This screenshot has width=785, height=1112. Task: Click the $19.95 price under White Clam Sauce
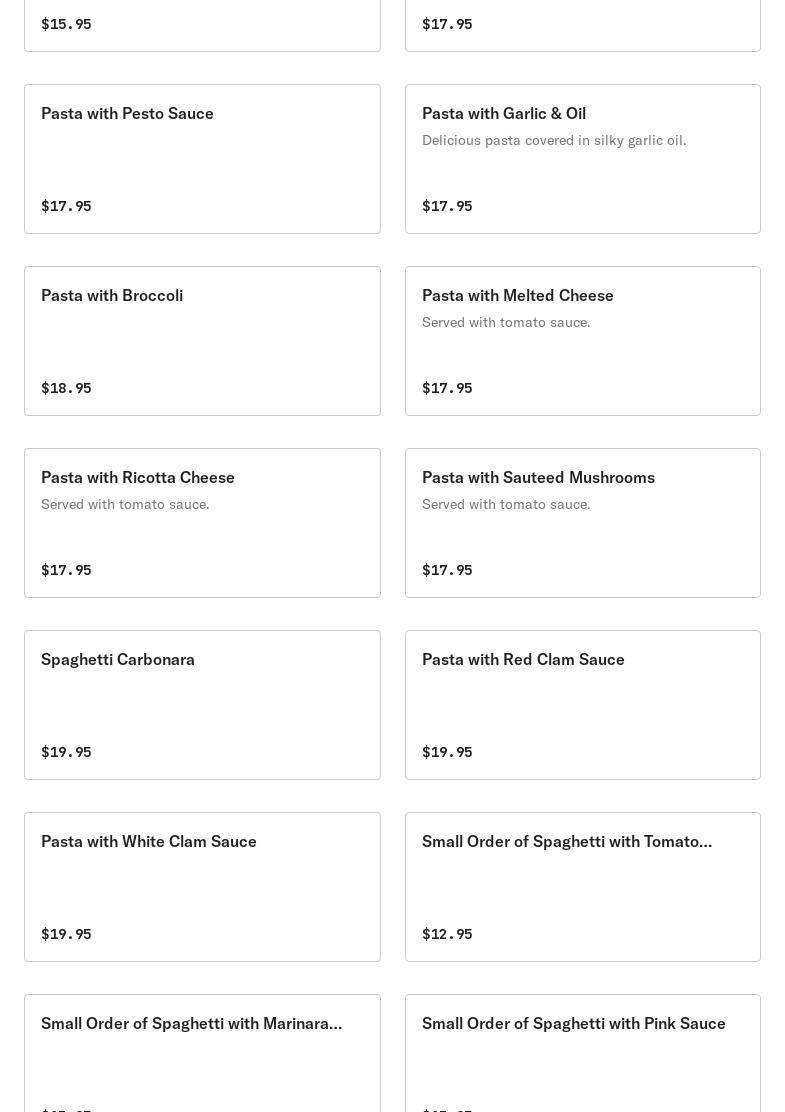pyautogui.click(x=66, y=934)
